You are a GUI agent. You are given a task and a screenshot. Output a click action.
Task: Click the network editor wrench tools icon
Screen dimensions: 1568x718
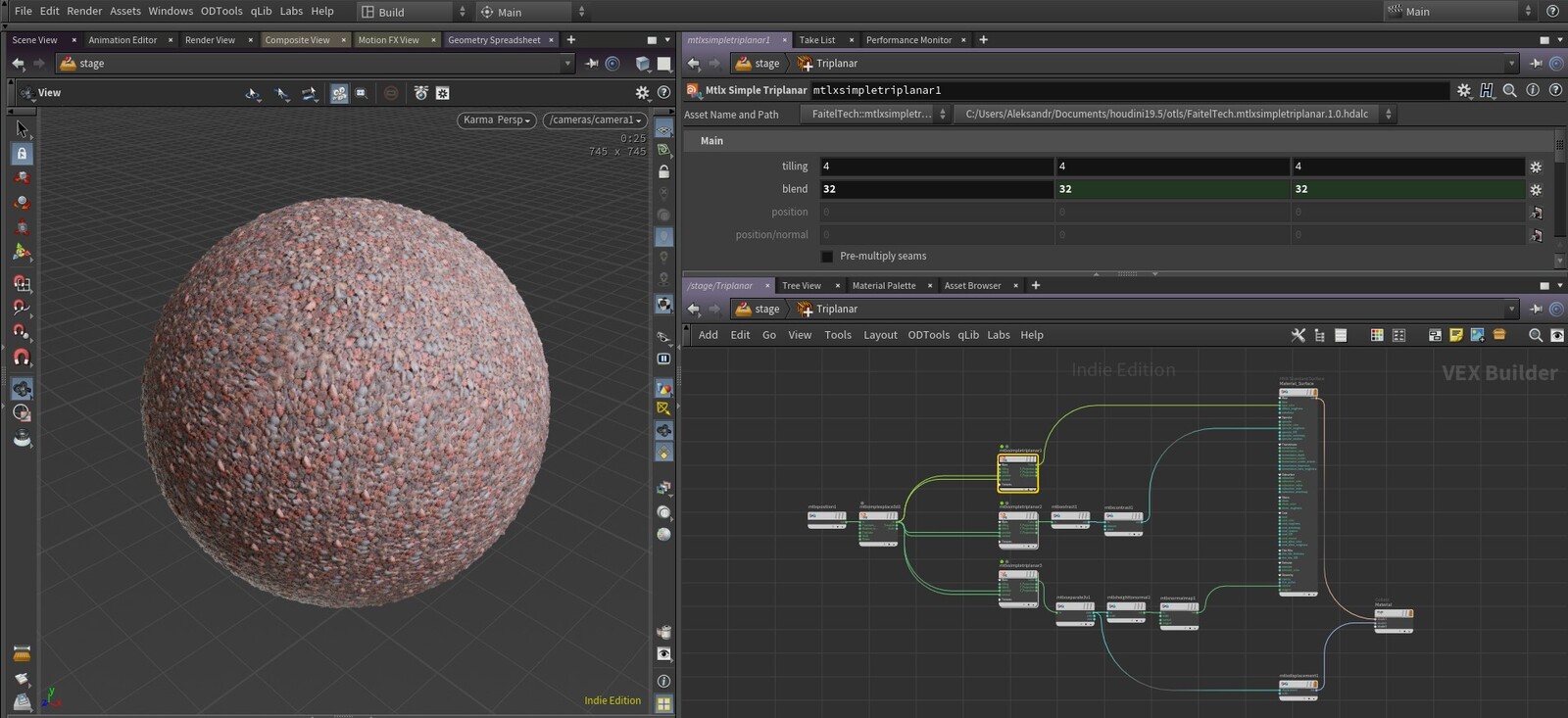tap(1298, 335)
